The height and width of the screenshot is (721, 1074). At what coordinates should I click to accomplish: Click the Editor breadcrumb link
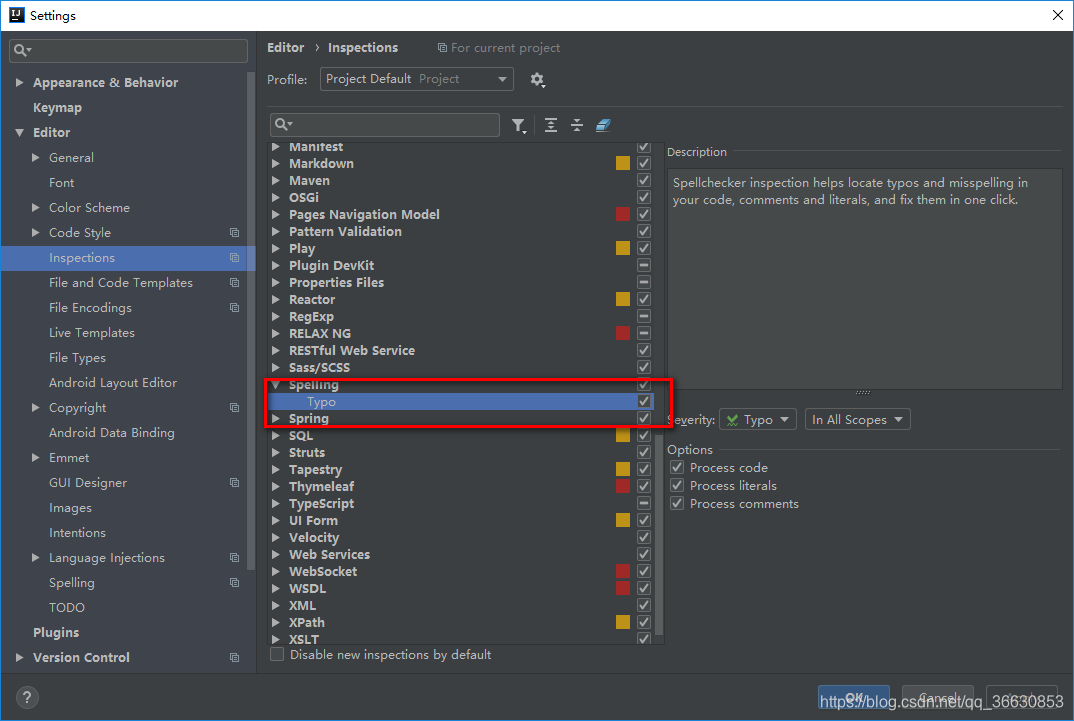click(x=286, y=48)
